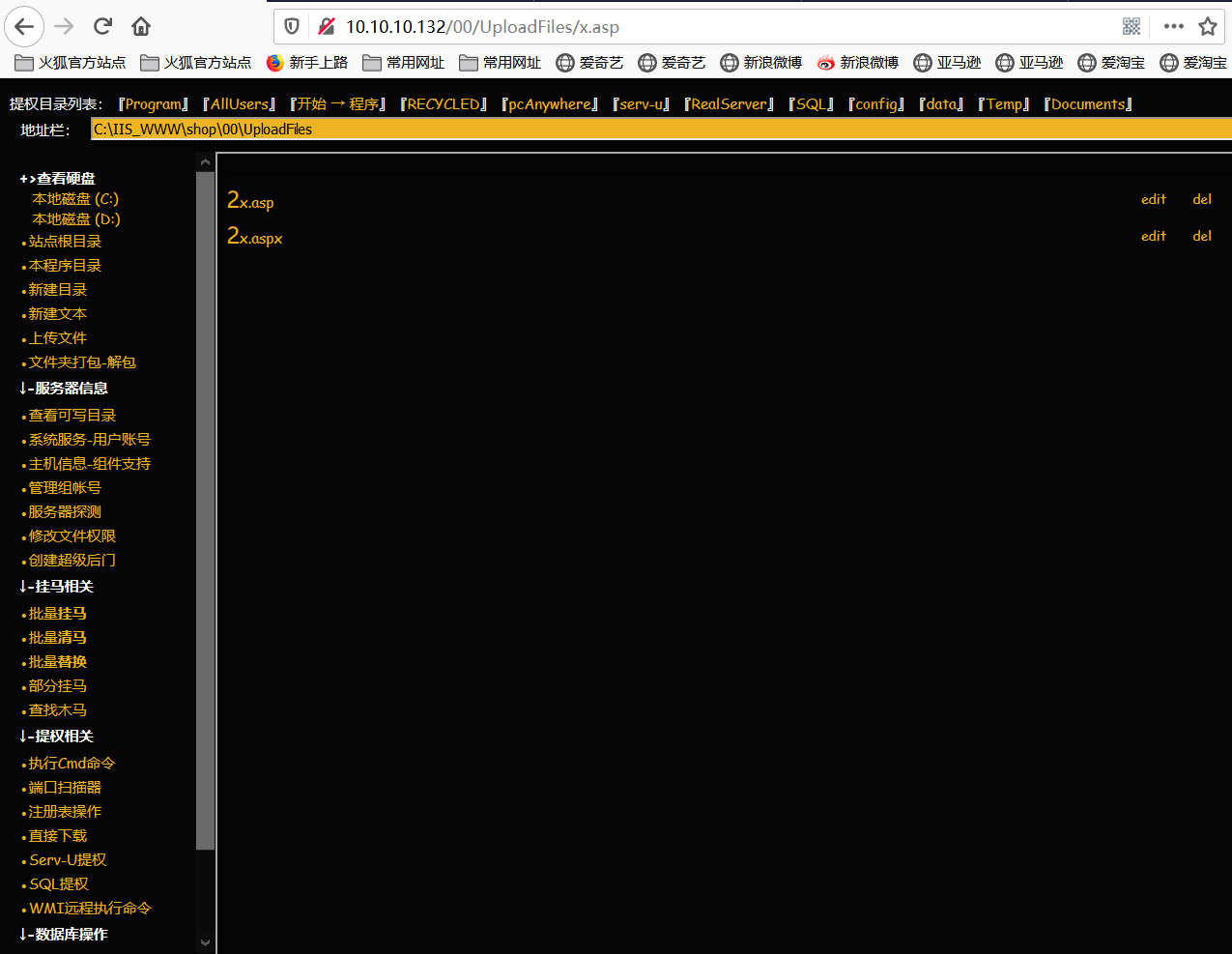This screenshot has width=1232, height=954.
Task: Open 执行Cmd命令 sidebar item
Action: point(72,764)
